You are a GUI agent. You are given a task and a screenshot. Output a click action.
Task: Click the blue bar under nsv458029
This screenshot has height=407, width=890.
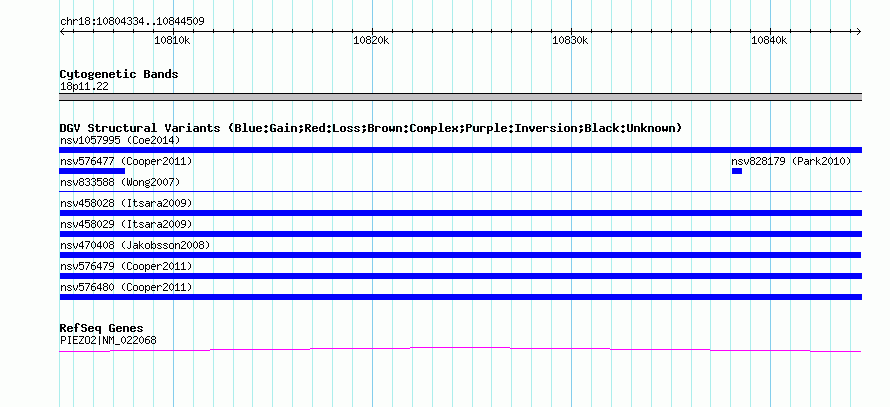coord(460,234)
